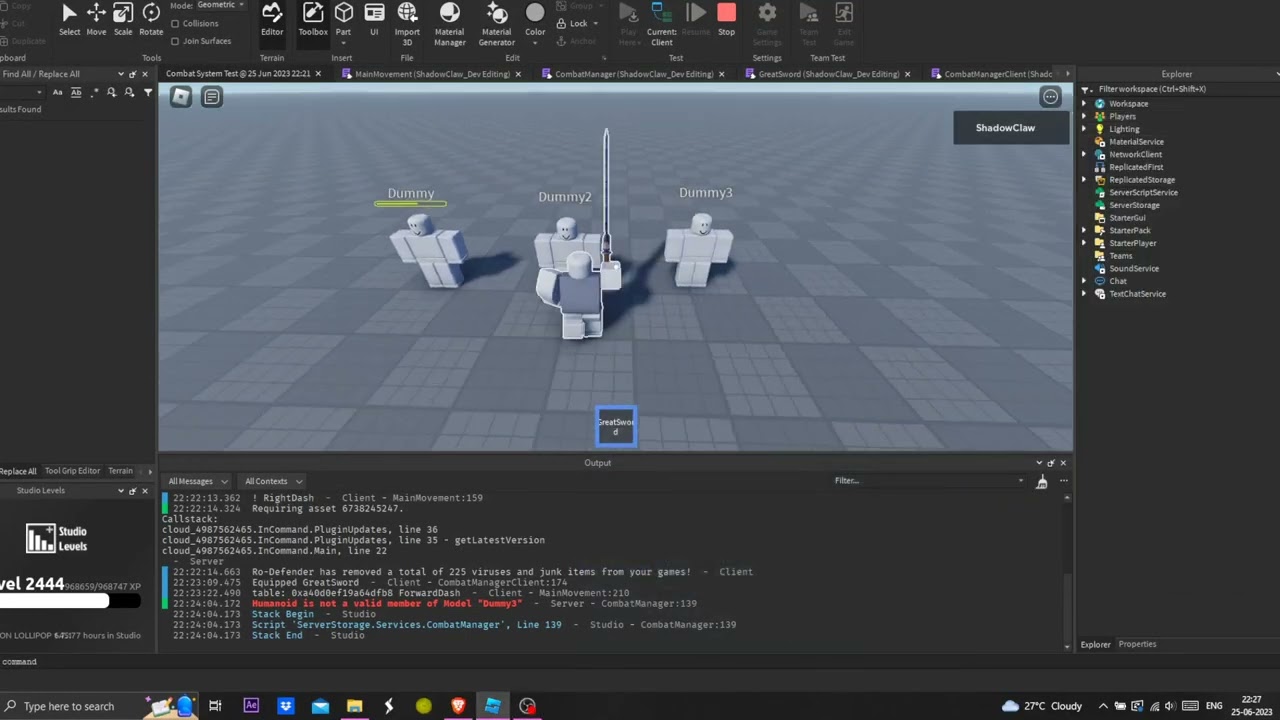Expand the Lighting node in Explorer

click(x=1085, y=129)
